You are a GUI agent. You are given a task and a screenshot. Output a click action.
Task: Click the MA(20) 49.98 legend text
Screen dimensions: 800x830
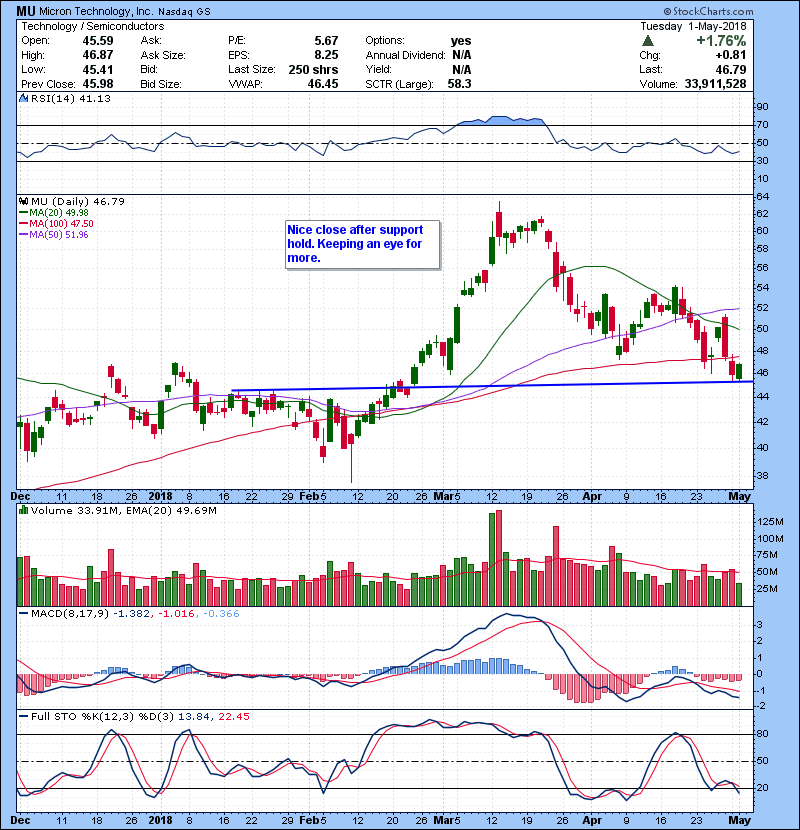[x=59, y=213]
